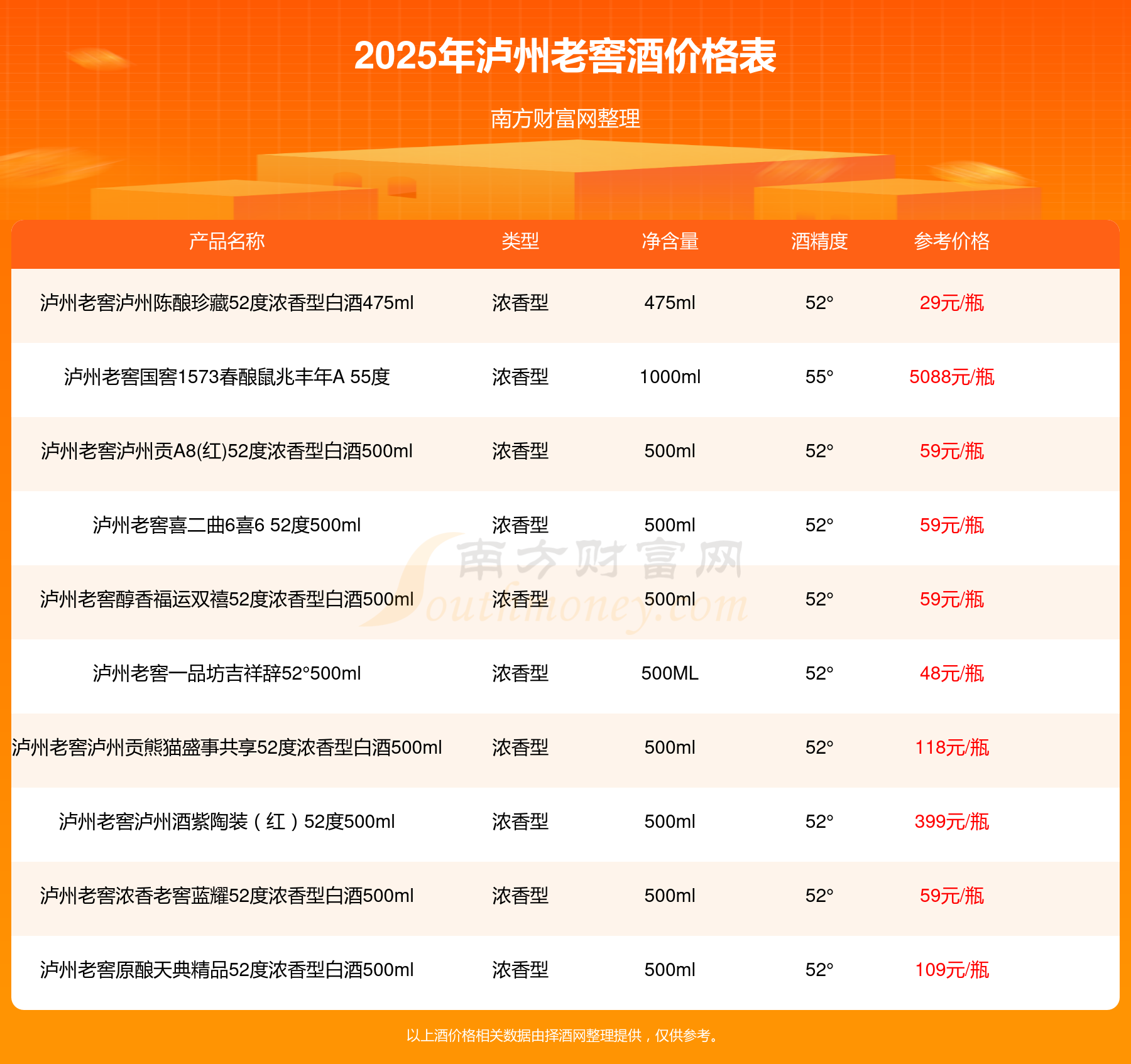Click 浓香型 type in the 蓝耀 row
Screen dimensions: 1131x1064
(x=520, y=896)
